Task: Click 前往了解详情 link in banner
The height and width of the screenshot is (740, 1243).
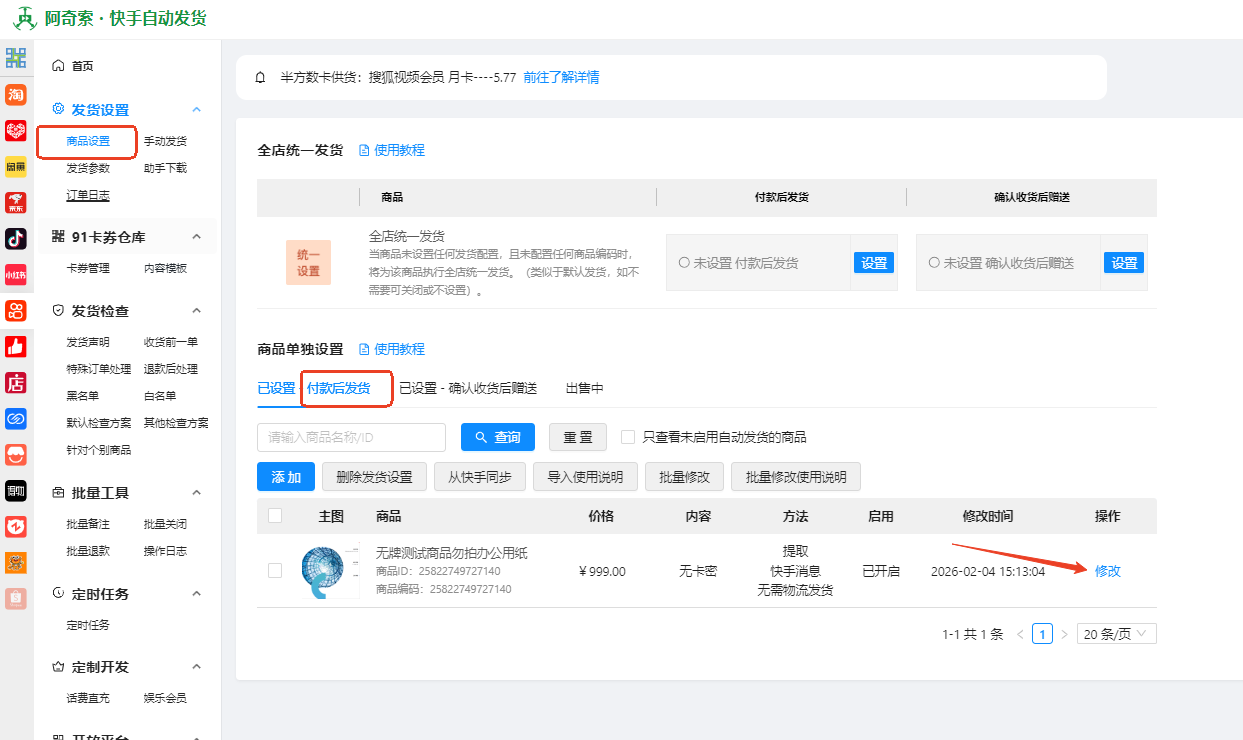Action: point(561,77)
